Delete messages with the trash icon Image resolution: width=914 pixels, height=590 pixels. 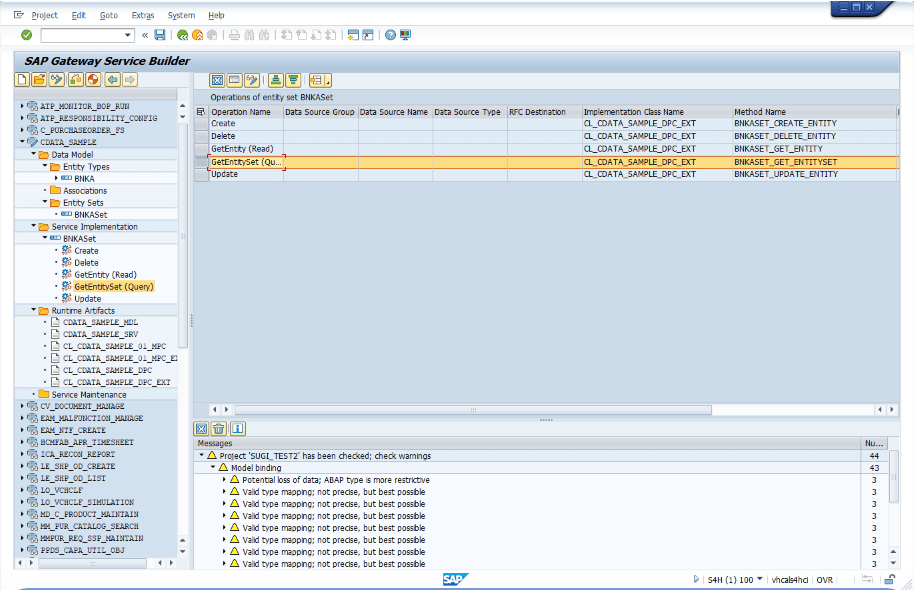click(x=218, y=428)
